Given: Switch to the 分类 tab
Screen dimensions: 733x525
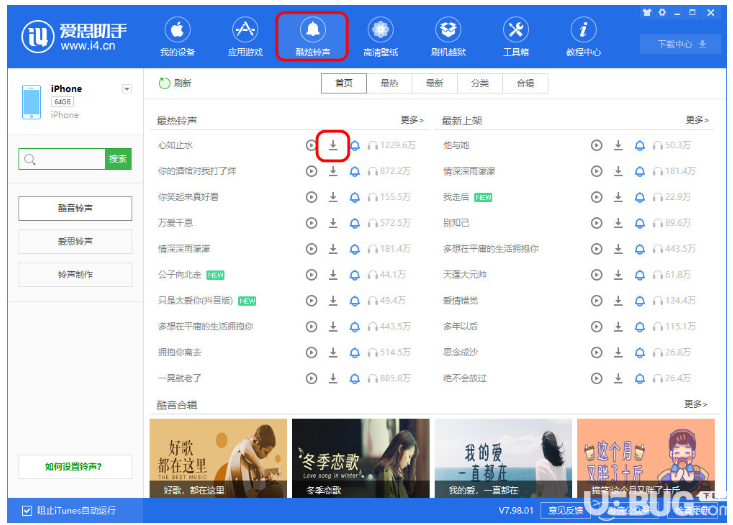Looking at the screenshot, I should 480,83.
